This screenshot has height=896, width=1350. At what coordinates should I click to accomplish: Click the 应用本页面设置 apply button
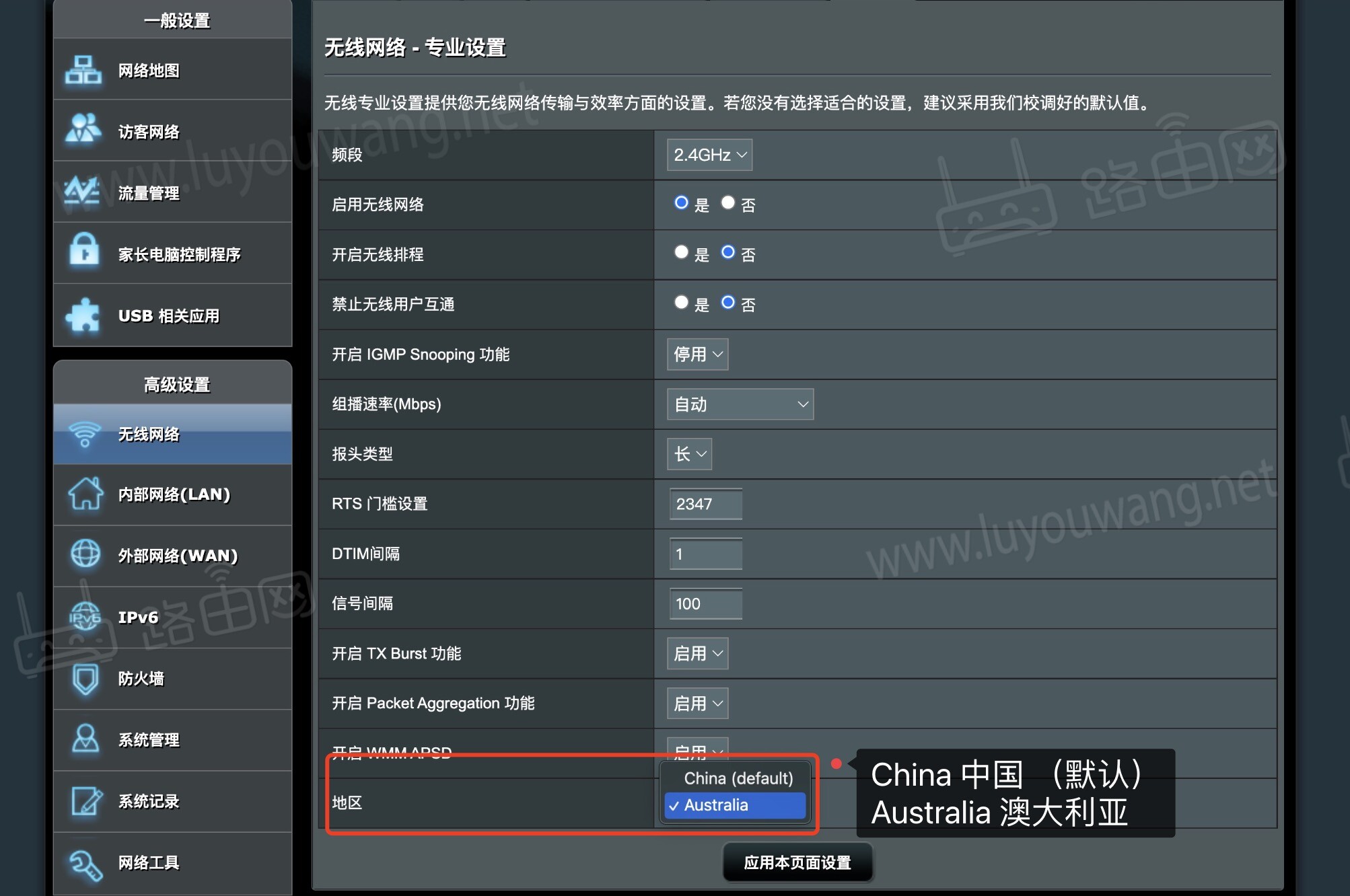797,862
